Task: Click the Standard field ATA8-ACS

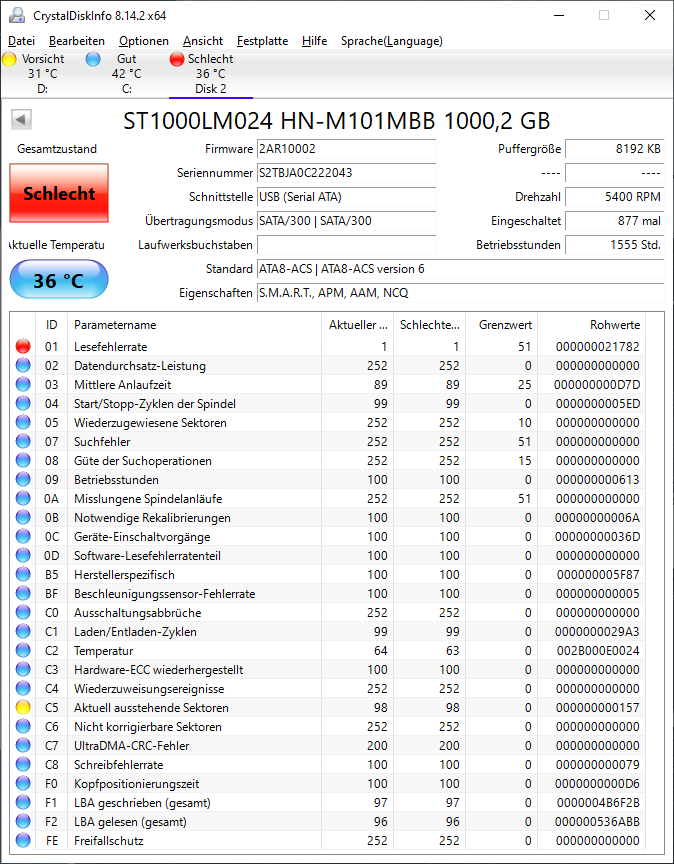Action: click(x=460, y=269)
